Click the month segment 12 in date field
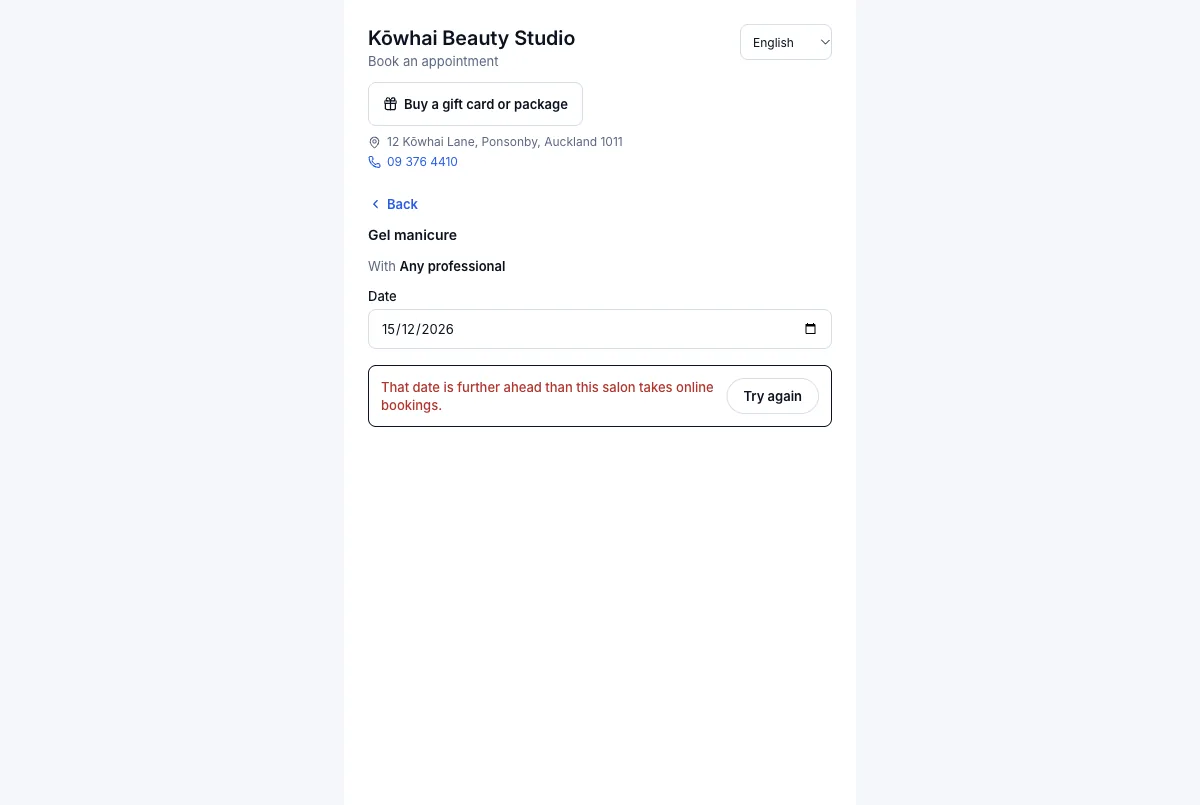Image resolution: width=1200 pixels, height=805 pixels. (x=409, y=329)
